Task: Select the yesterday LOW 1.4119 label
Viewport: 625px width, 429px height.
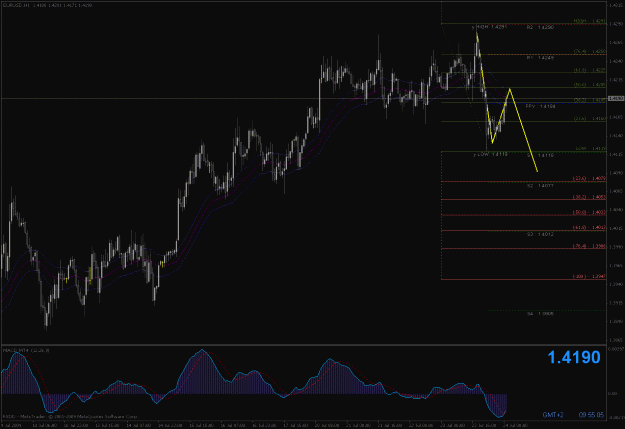Action: tap(491, 154)
